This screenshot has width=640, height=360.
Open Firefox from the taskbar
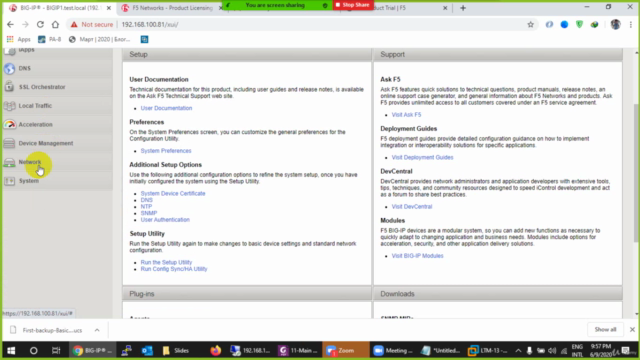(216, 351)
